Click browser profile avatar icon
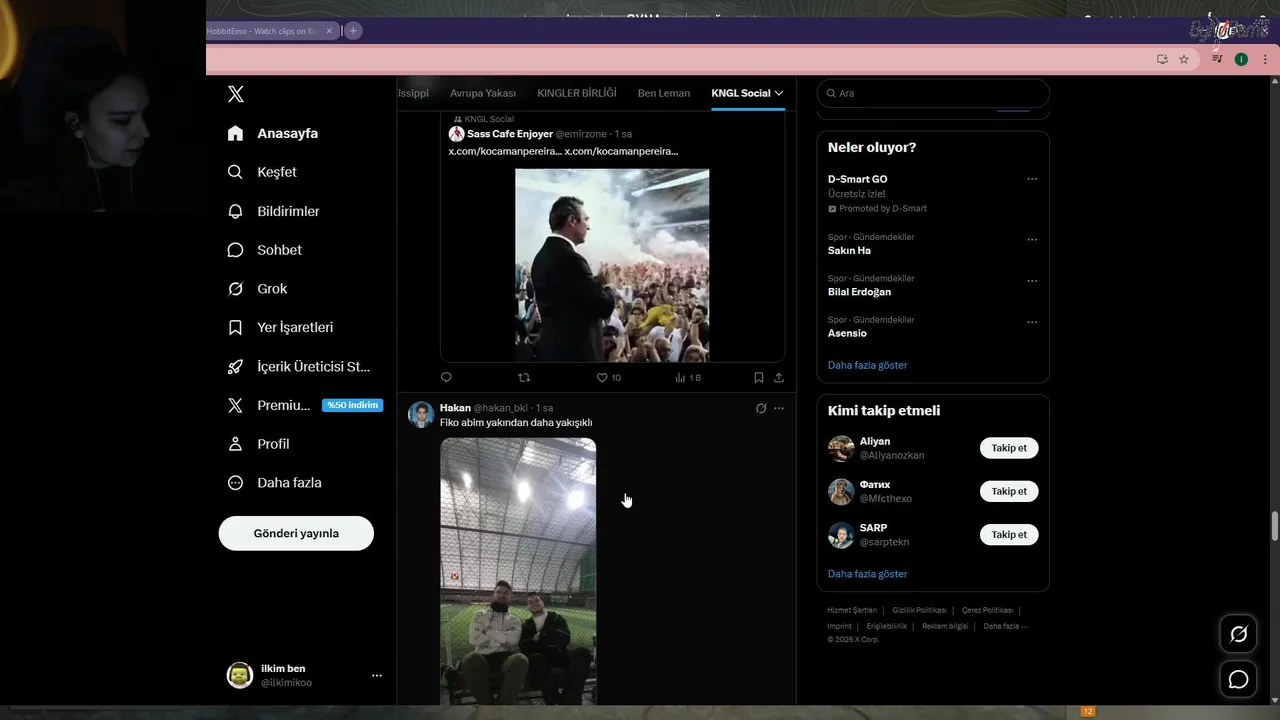Screen dimensions: 1280x720 (x=1241, y=59)
